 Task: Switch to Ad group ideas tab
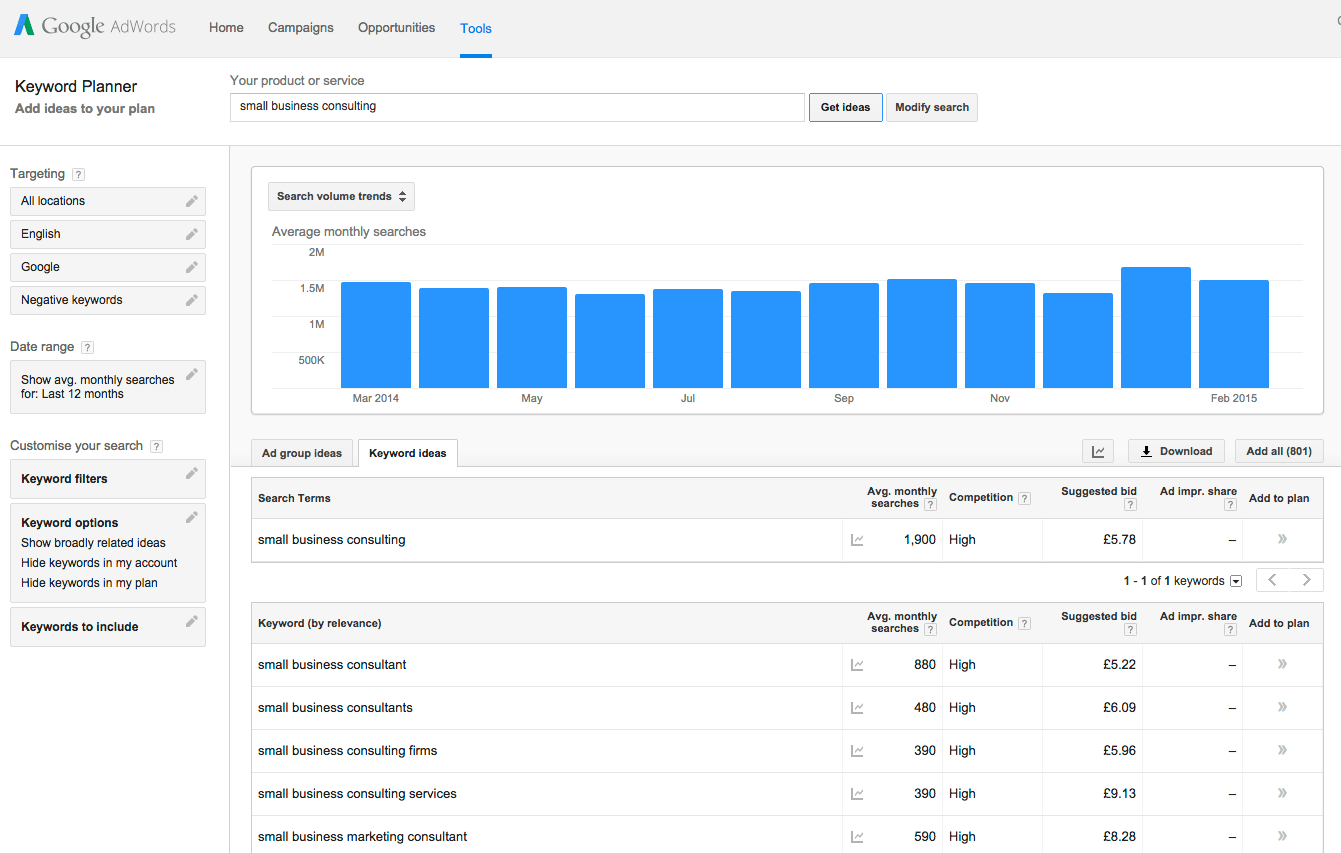pos(302,453)
